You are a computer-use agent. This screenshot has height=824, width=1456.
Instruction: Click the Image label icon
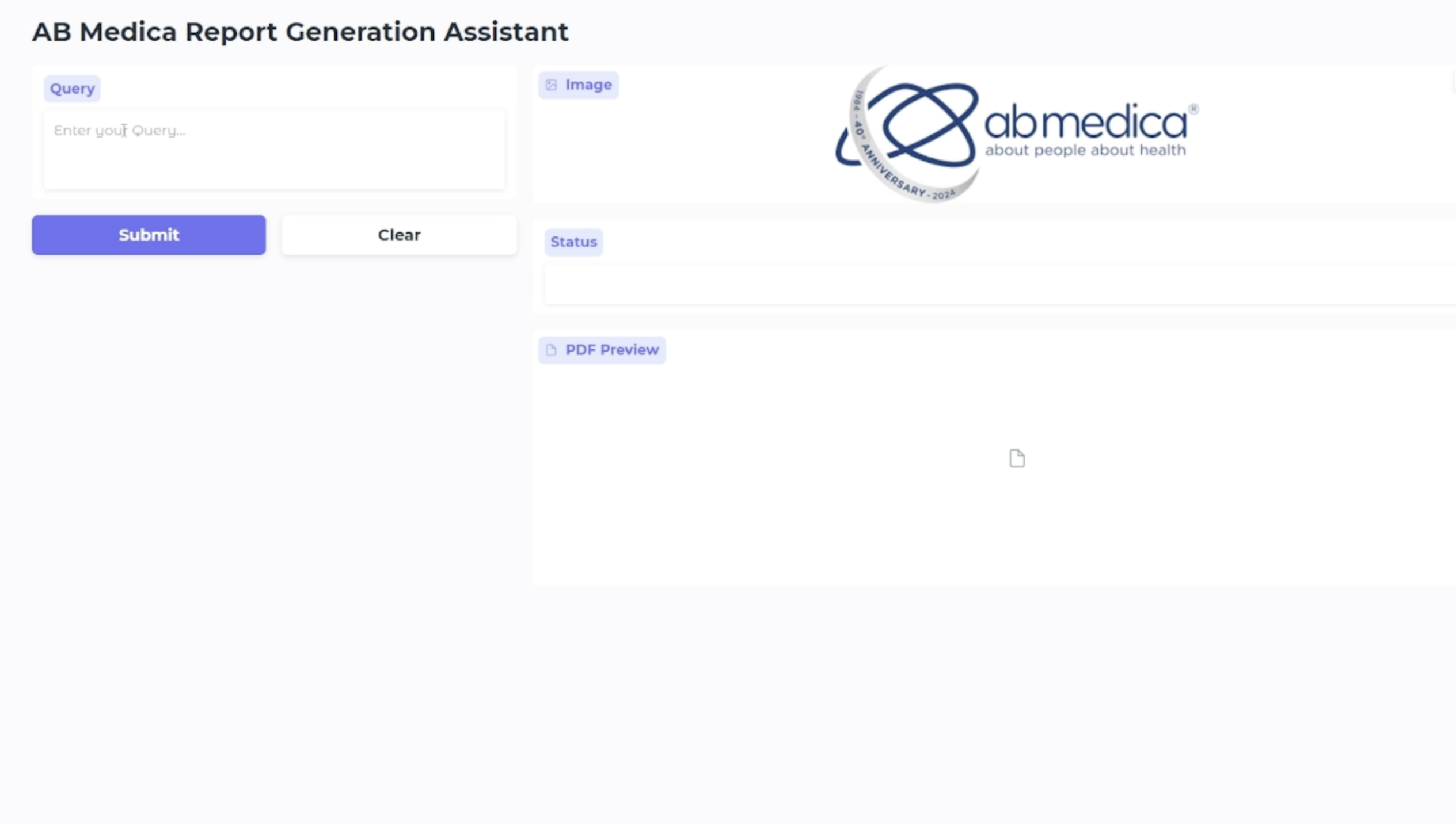coord(551,85)
